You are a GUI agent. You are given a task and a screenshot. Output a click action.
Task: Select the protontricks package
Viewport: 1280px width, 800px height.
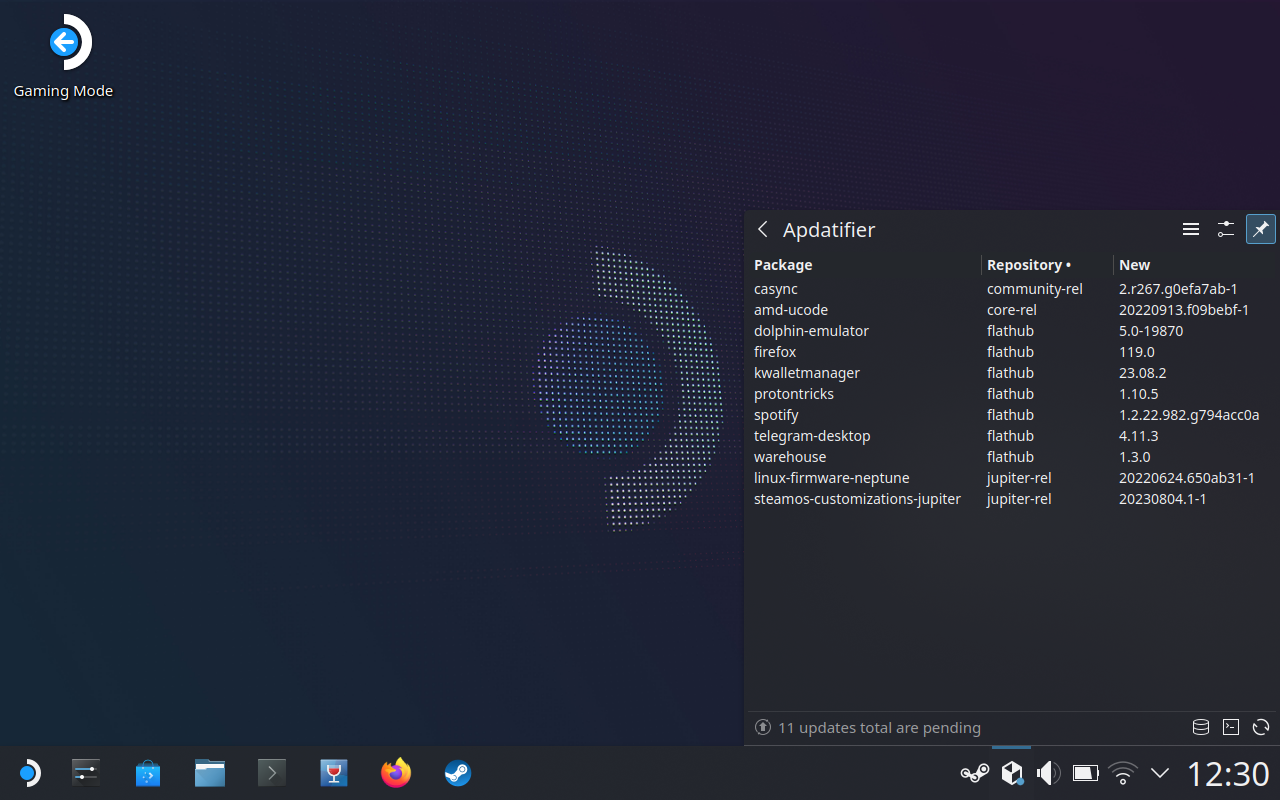(x=1012, y=394)
